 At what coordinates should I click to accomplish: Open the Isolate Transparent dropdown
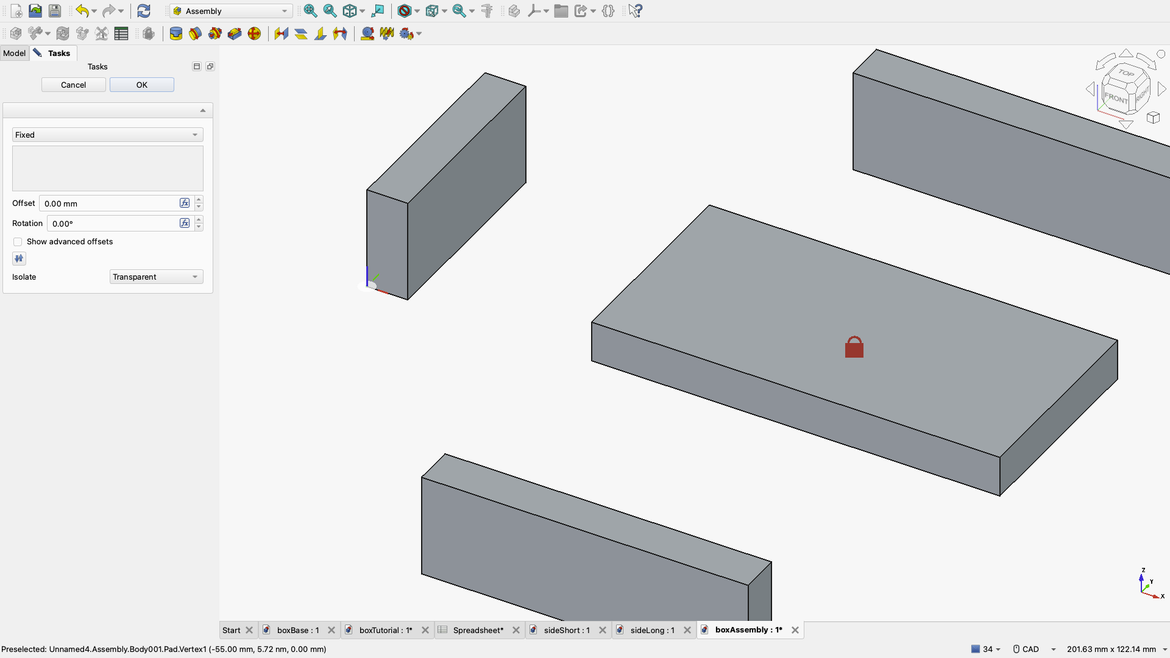[x=156, y=276]
